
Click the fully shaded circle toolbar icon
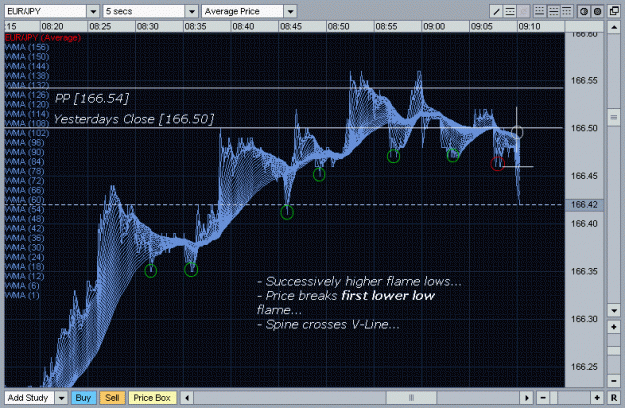point(597,11)
